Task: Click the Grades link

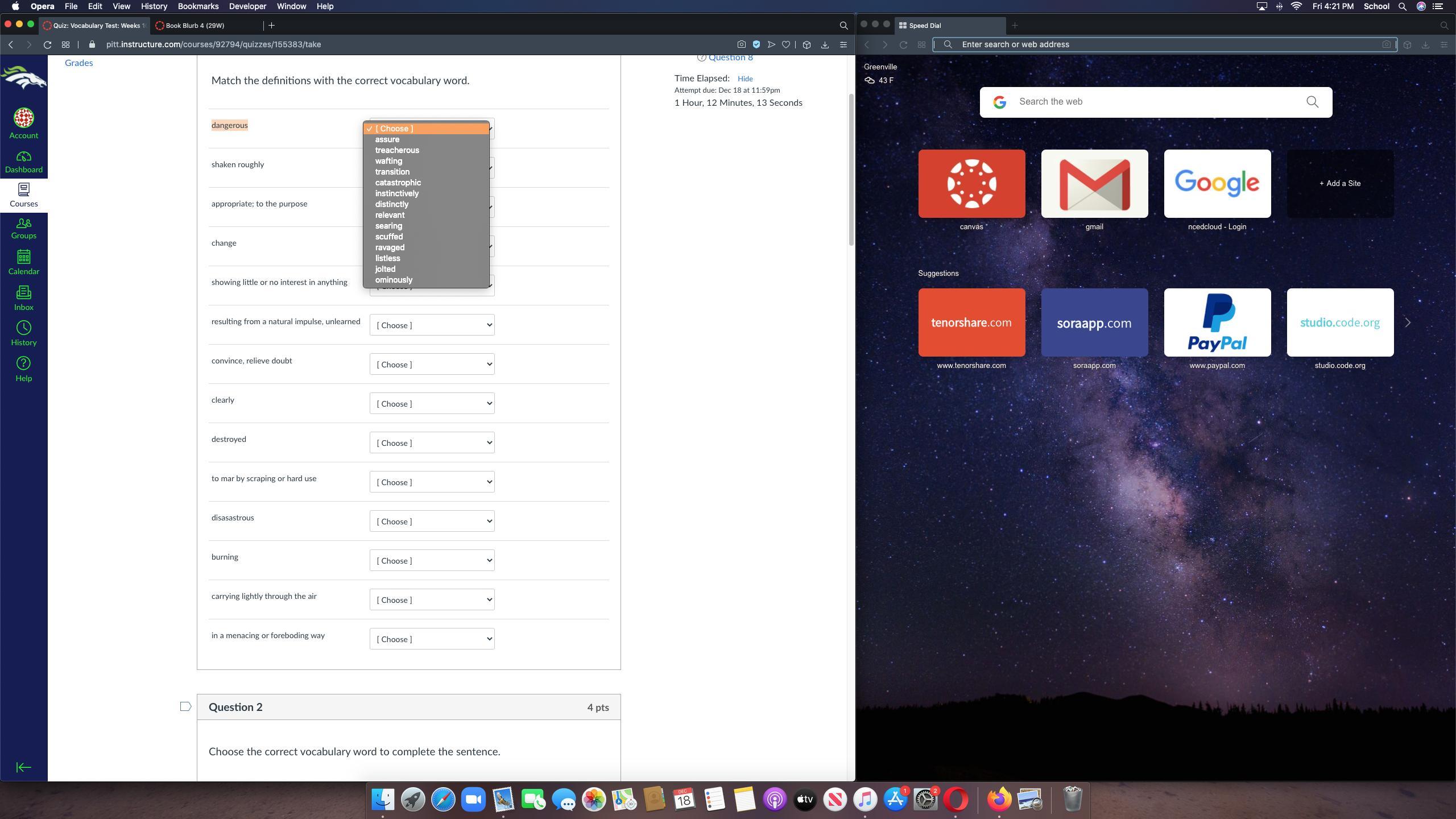Action: tap(78, 63)
